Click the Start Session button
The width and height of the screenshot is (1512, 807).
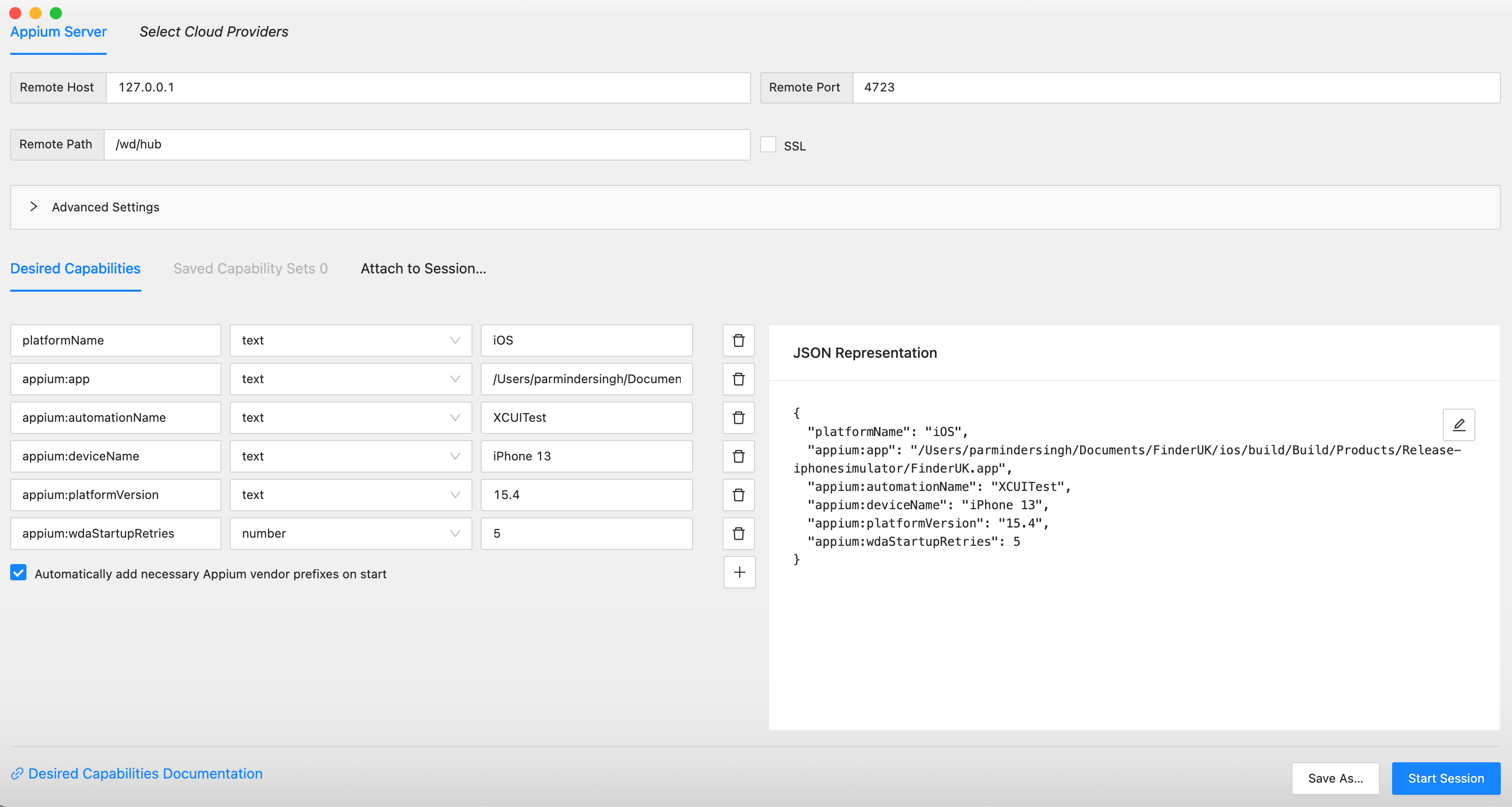1445,778
